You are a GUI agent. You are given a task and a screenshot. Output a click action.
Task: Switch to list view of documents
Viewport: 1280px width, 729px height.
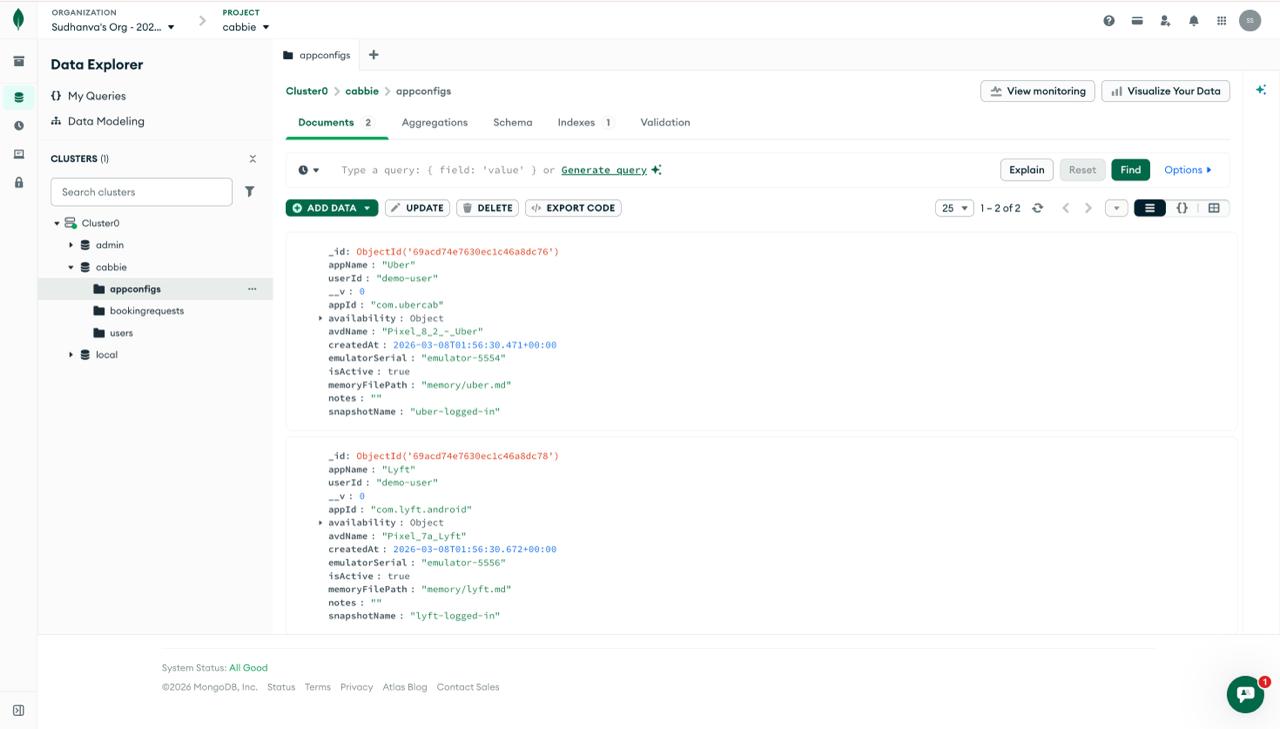(x=1150, y=208)
